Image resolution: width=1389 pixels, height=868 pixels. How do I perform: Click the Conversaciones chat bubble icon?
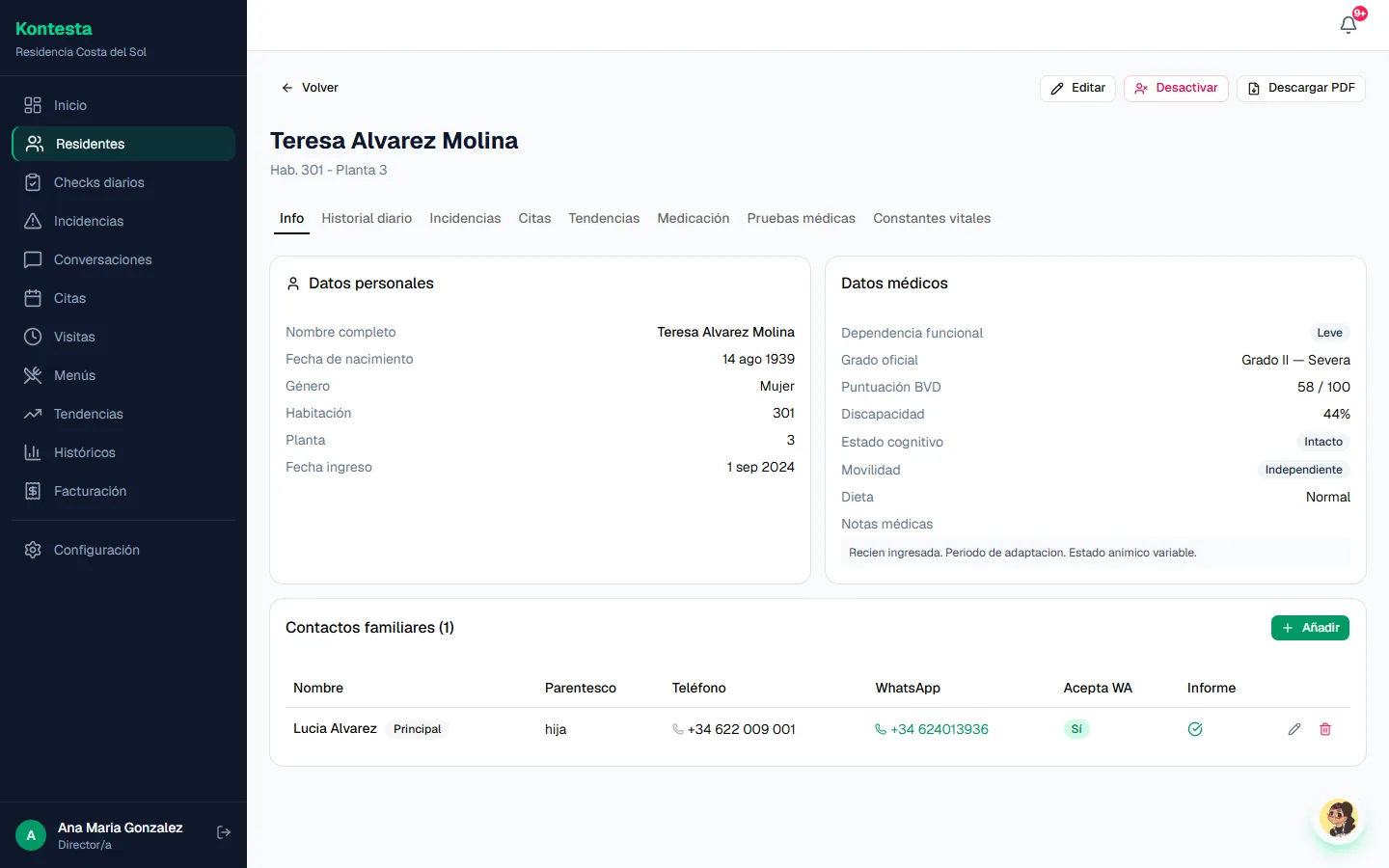33,259
